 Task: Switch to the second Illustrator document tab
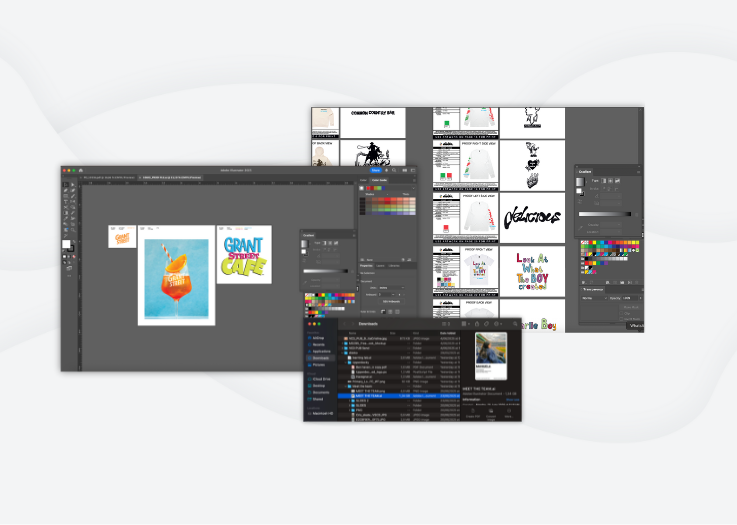pos(170,178)
